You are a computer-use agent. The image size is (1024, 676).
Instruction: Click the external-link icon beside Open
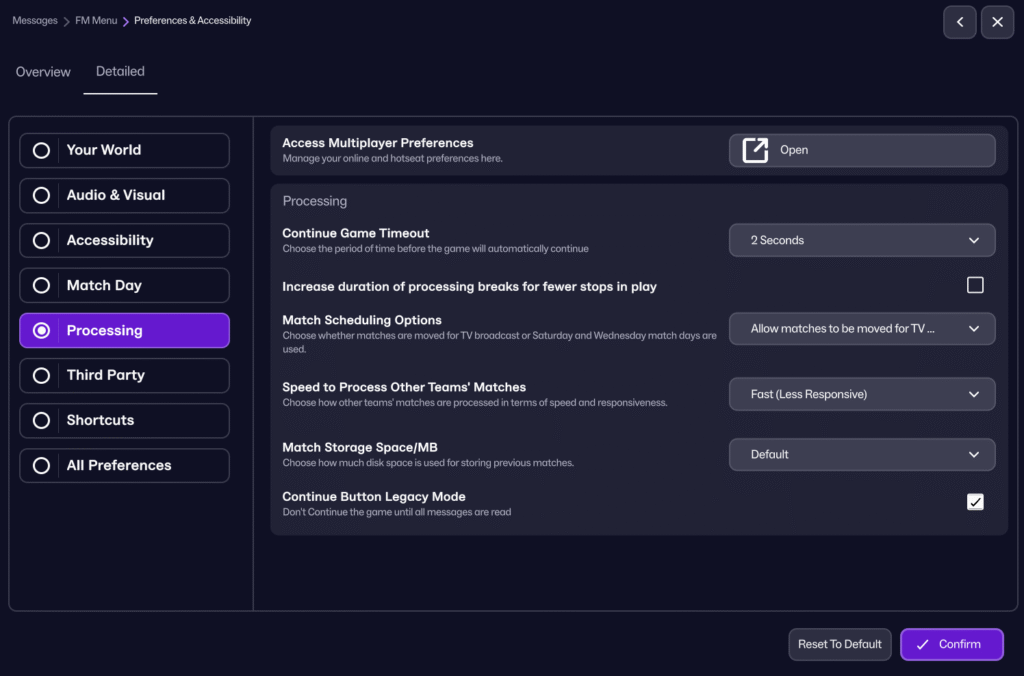click(x=755, y=150)
